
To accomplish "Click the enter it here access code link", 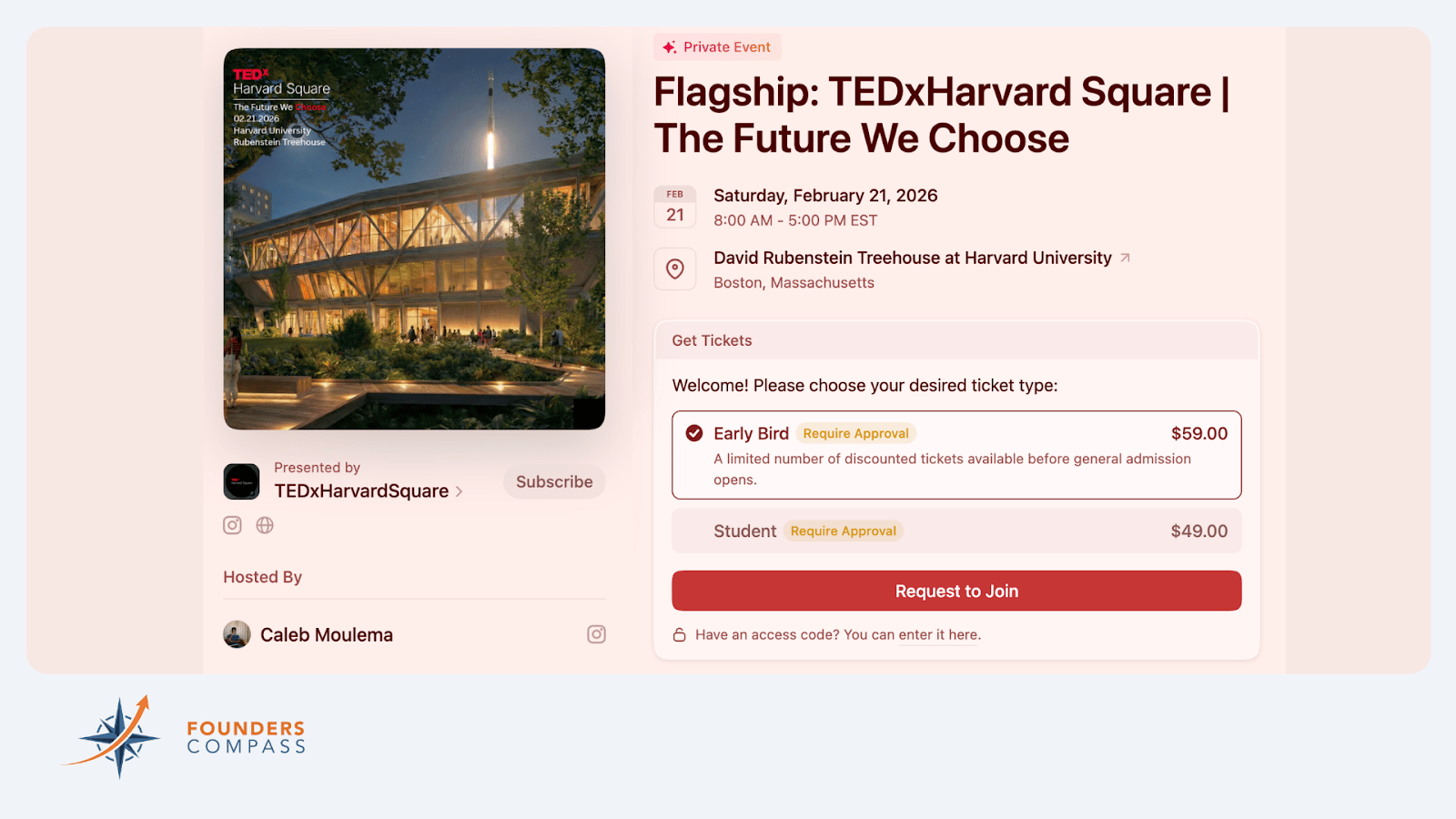I will click(x=938, y=635).
